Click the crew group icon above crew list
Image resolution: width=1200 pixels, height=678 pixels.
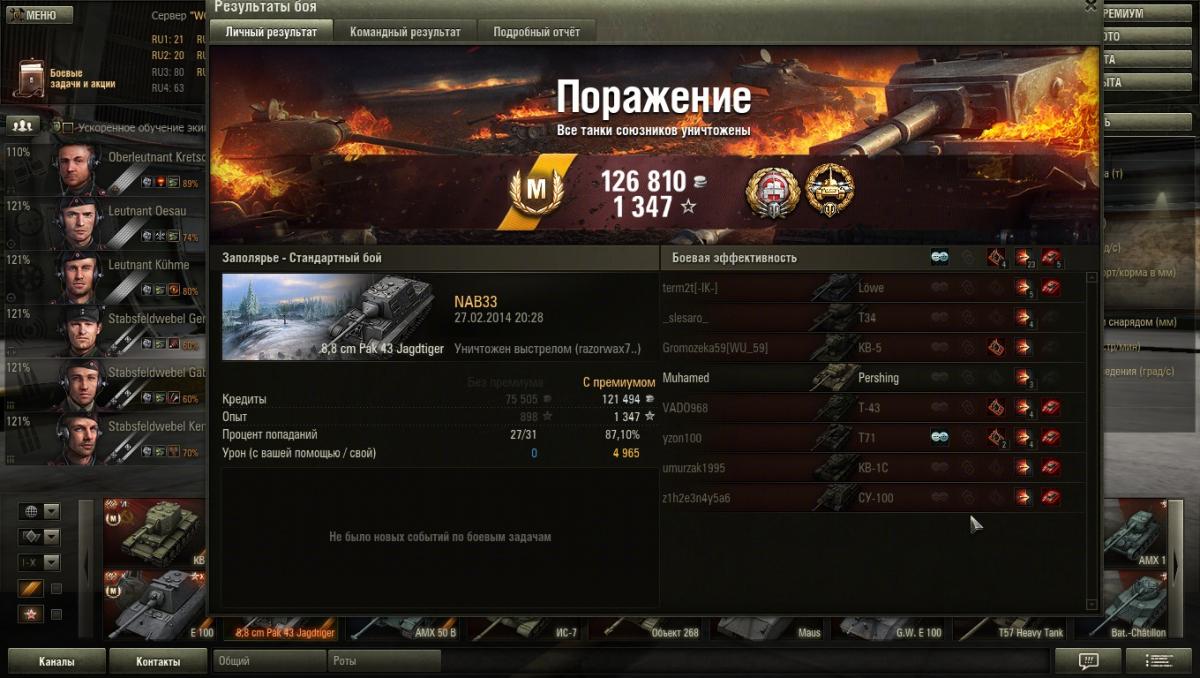coord(23,125)
